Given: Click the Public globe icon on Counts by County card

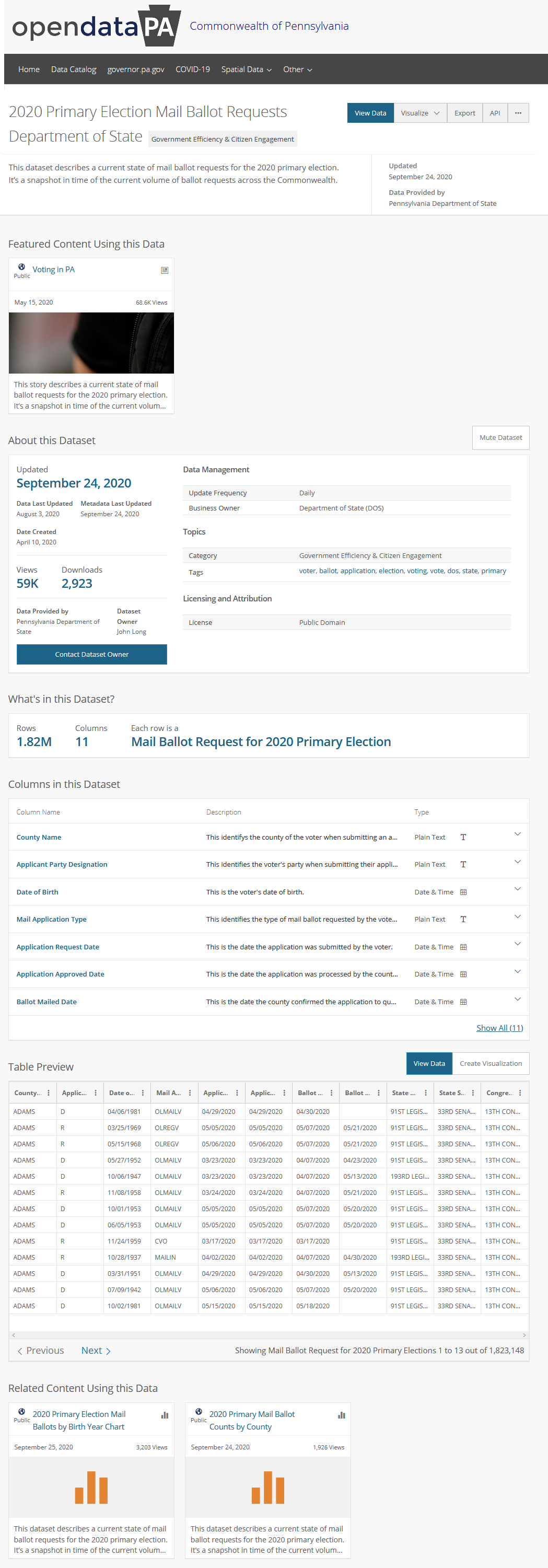Looking at the screenshot, I should coord(199,1412).
